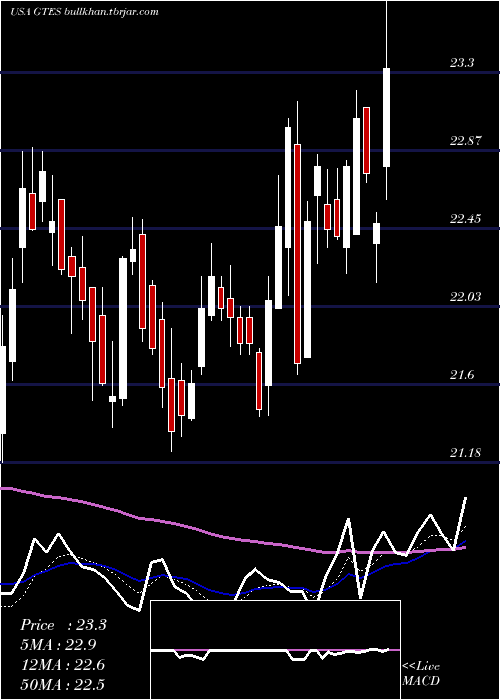Click the 'USA GTES bullkhan.tbrjar.com' watermark title
The height and width of the screenshot is (700, 500).
[x=84, y=12]
